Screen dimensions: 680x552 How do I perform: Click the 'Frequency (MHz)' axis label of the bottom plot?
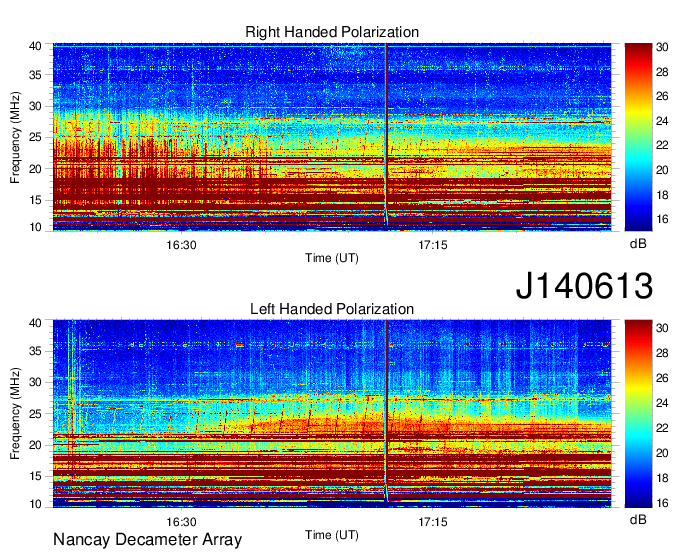click(x=15, y=414)
